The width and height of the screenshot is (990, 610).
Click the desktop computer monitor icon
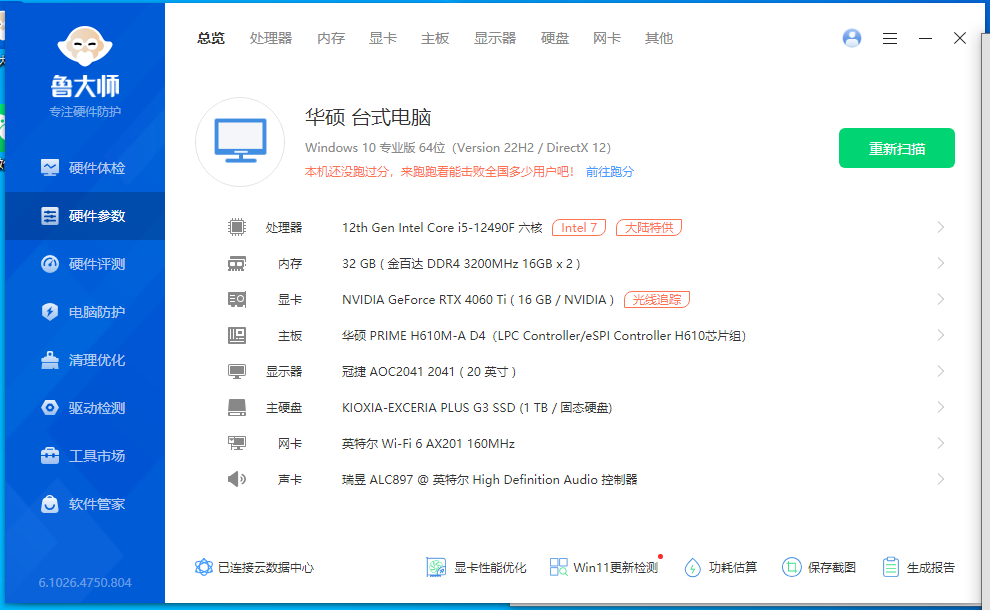point(240,141)
